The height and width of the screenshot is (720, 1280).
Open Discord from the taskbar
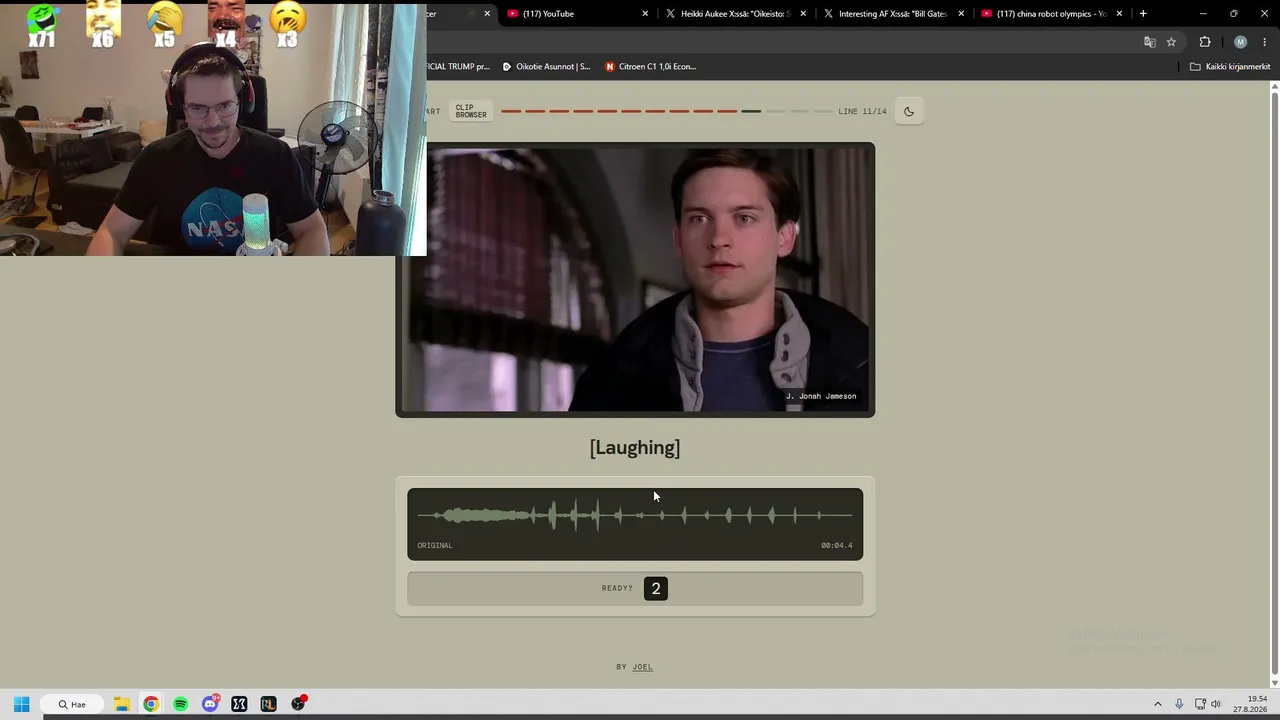(x=210, y=704)
